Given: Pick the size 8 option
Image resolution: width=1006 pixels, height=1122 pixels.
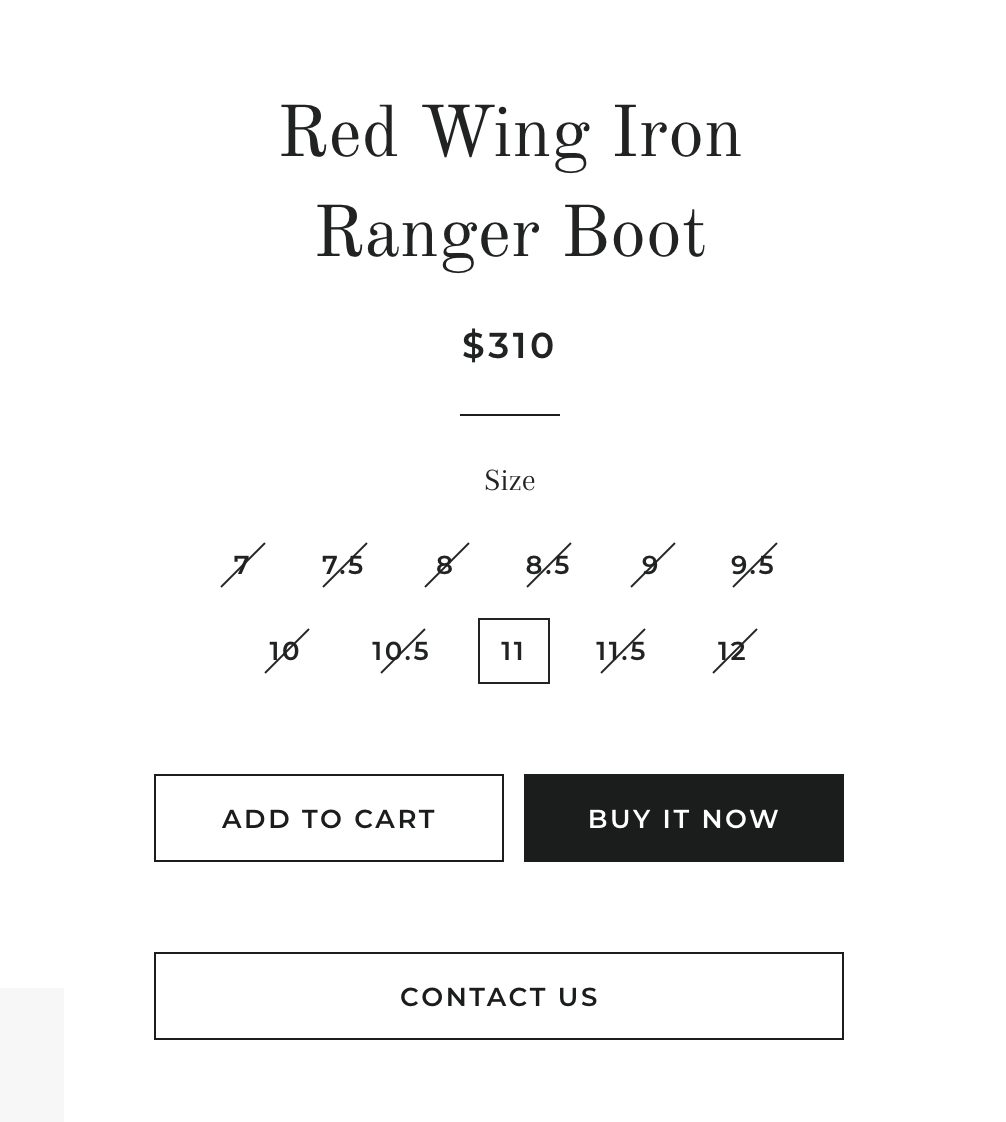Looking at the screenshot, I should 445,565.
